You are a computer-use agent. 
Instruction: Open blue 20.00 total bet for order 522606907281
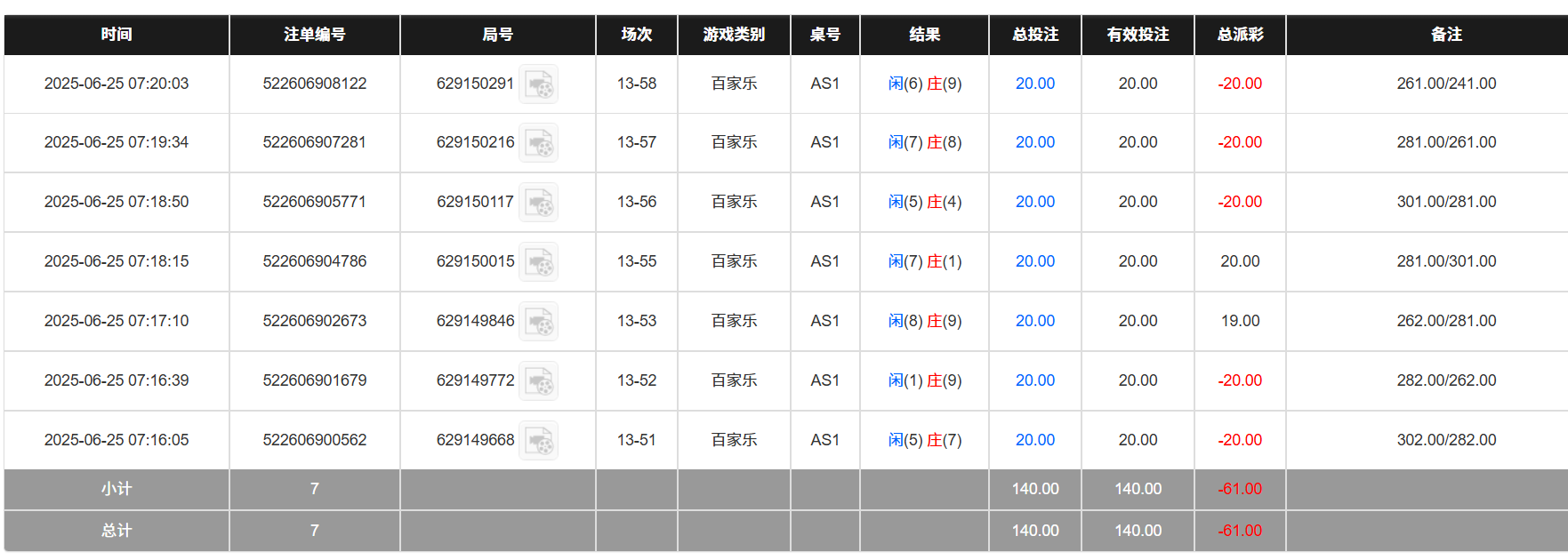(1034, 142)
